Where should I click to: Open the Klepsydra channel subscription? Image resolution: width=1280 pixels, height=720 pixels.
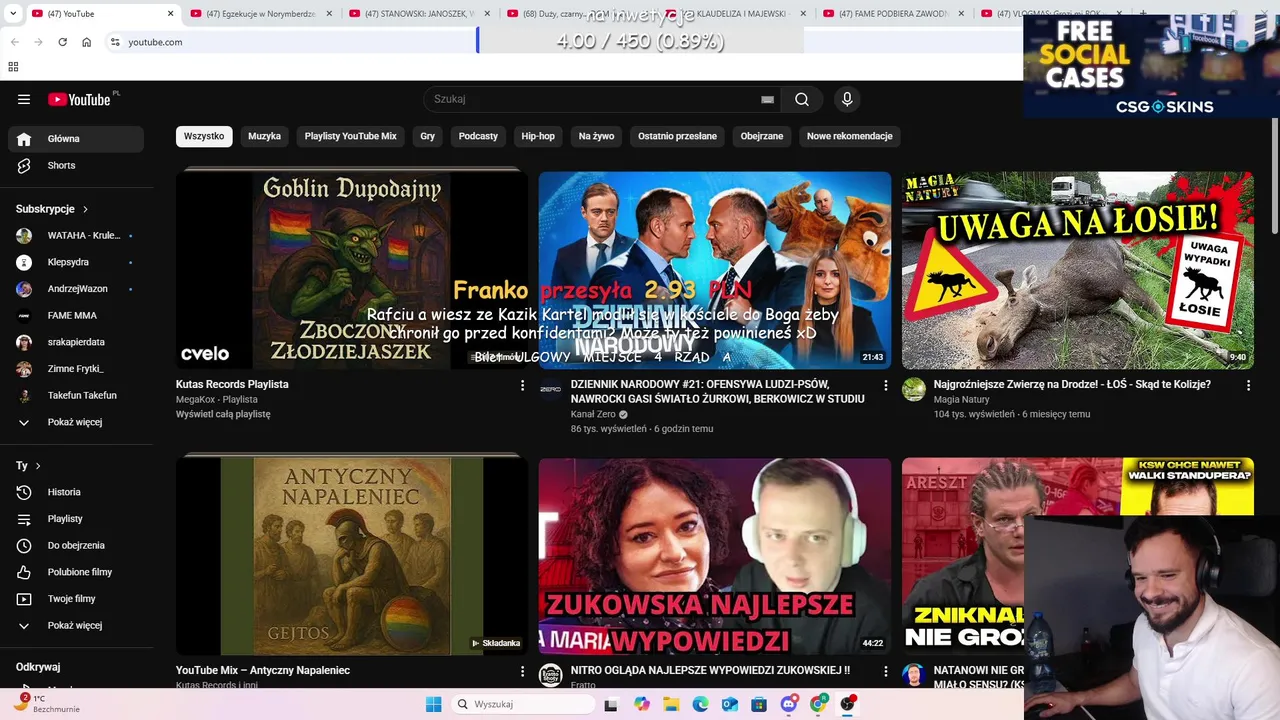[76, 262]
